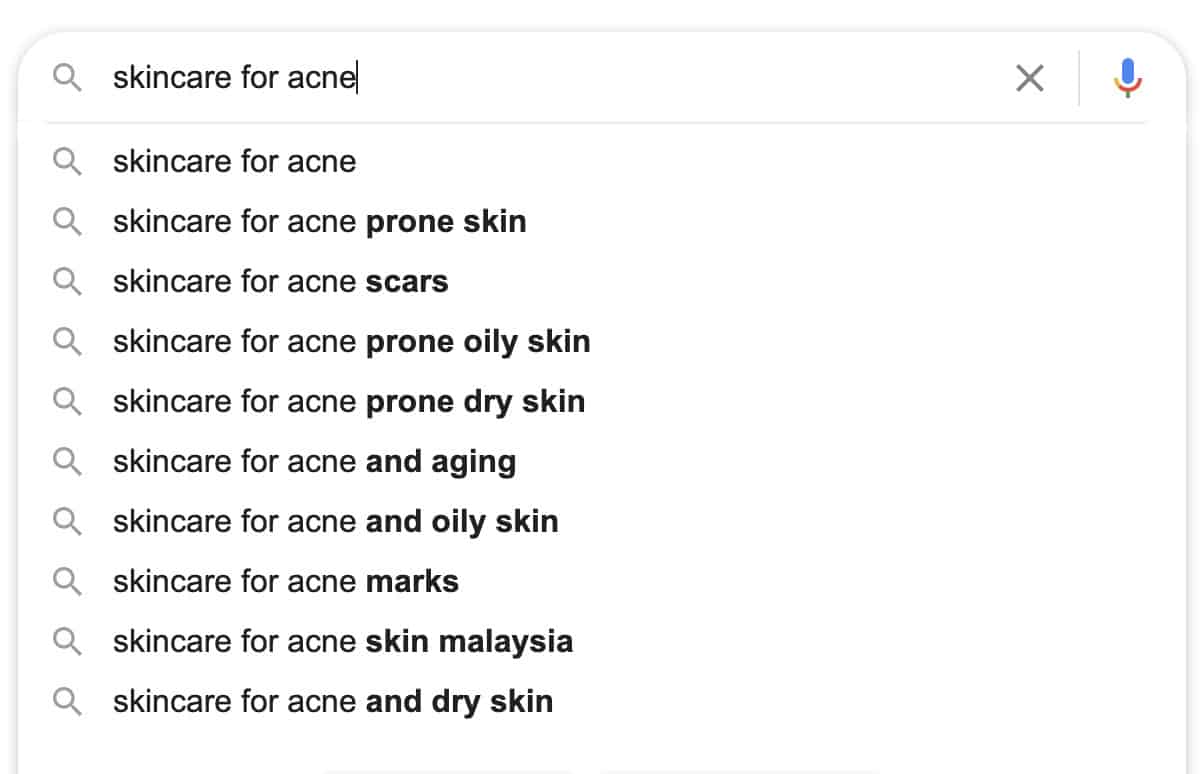1202x774 pixels.
Task: Click the magnifier icon next to 'skincare for acne skin malaysia'
Action: tap(67, 641)
